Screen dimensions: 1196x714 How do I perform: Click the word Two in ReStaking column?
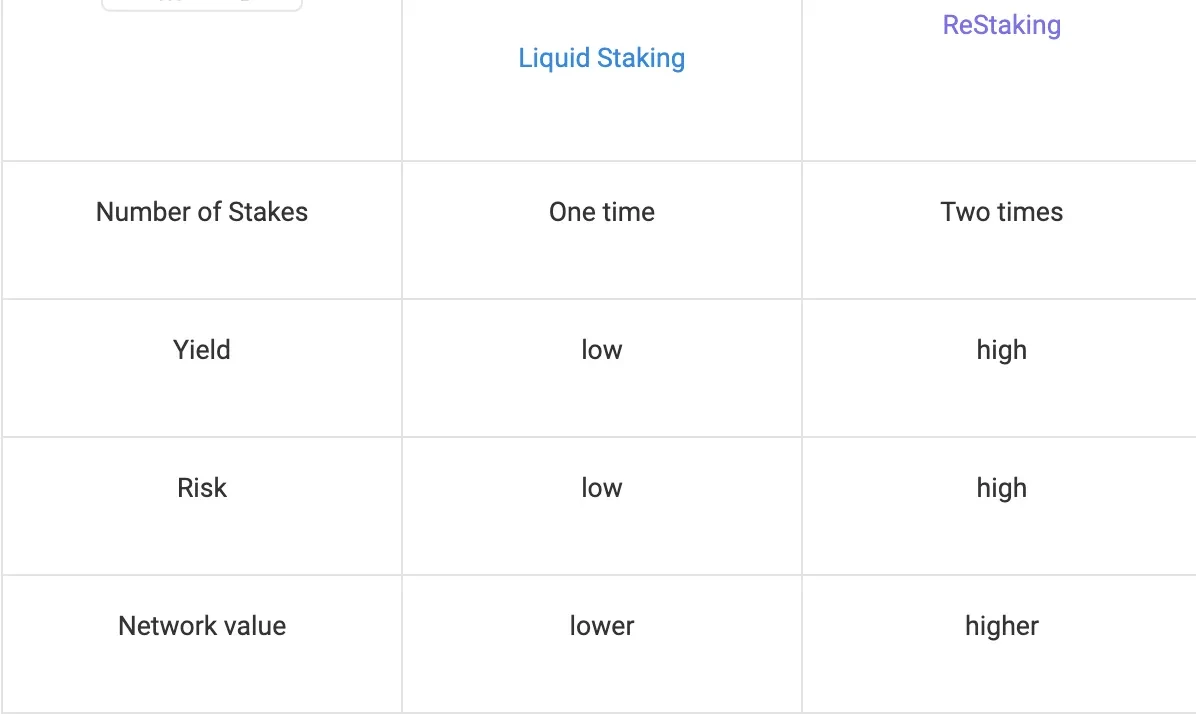coord(964,212)
